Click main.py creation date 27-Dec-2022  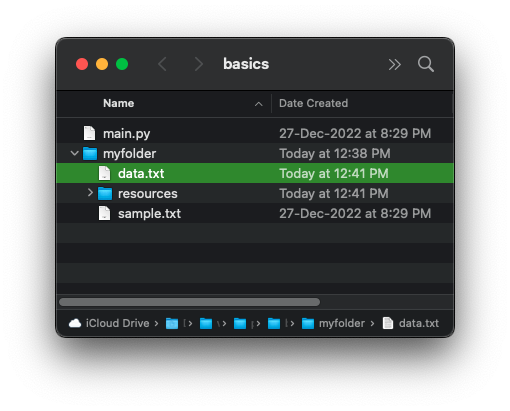pos(355,134)
